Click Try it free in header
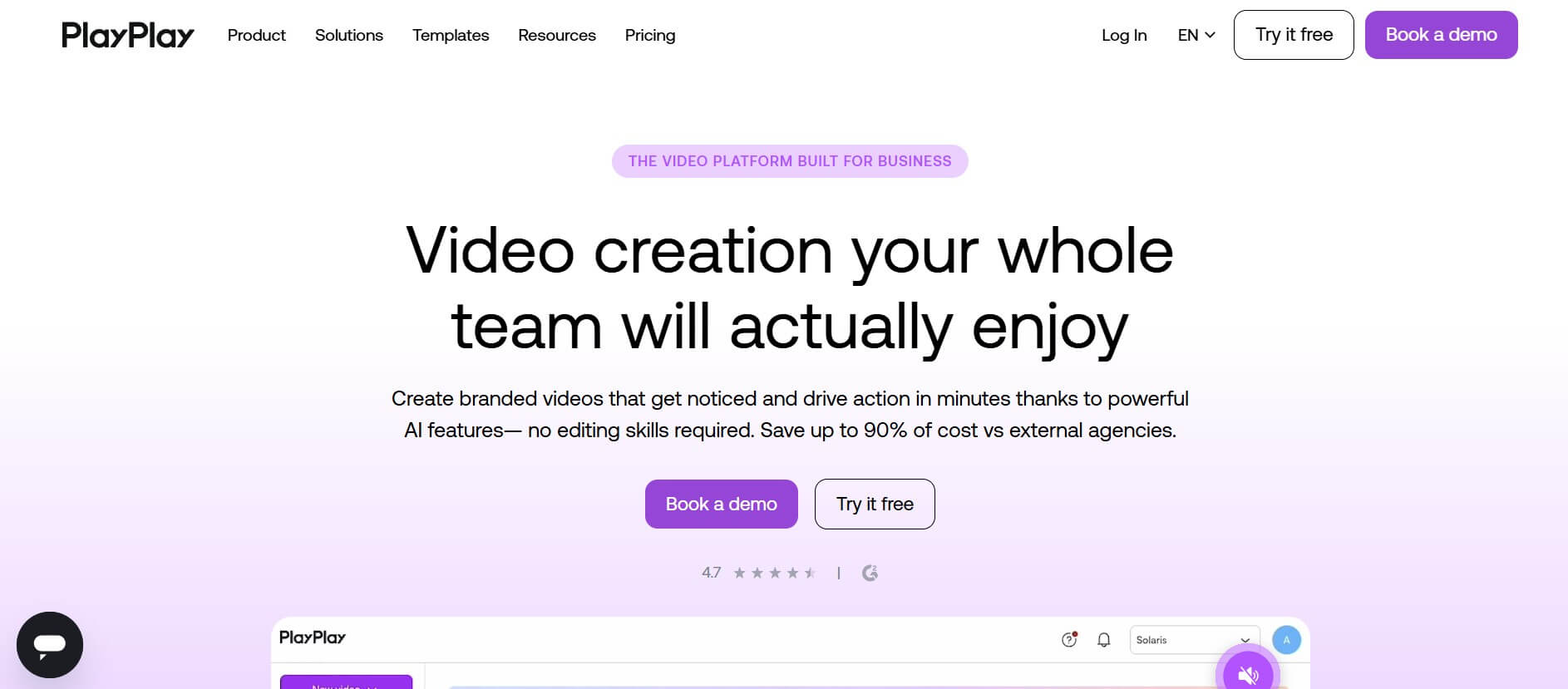Screen dimensions: 1568x689 point(1294,35)
